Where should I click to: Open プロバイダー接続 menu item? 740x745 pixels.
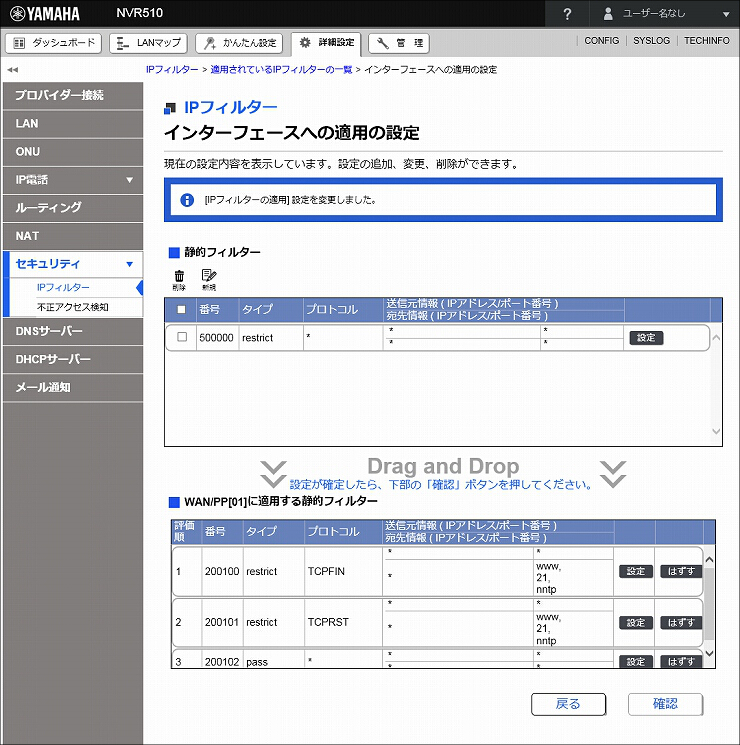(x=73, y=96)
